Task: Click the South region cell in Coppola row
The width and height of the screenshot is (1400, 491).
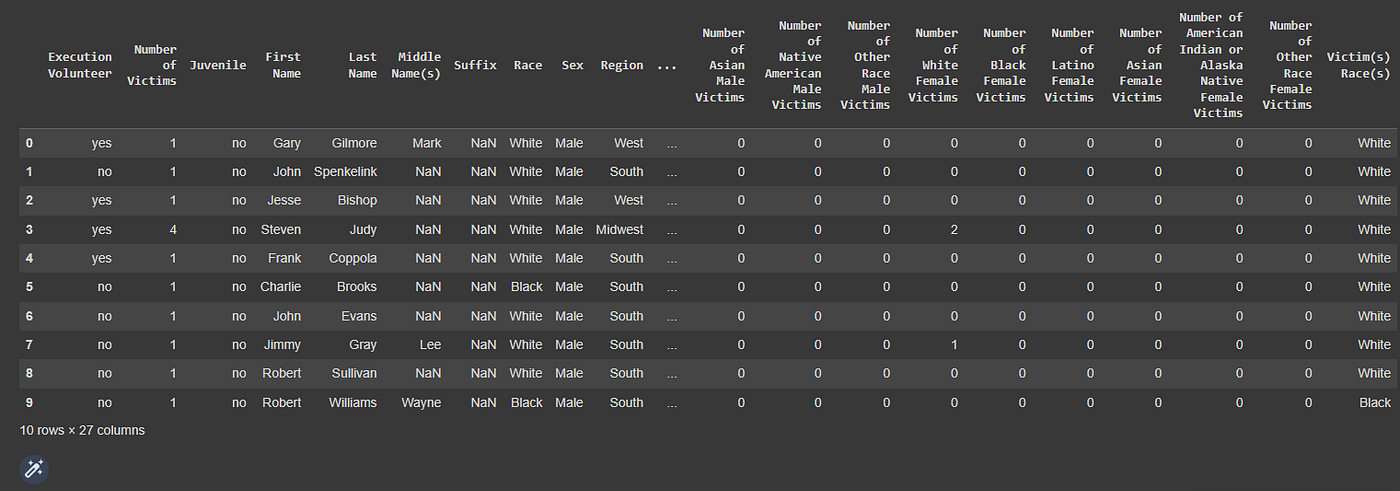Action: pyautogui.click(x=627, y=258)
